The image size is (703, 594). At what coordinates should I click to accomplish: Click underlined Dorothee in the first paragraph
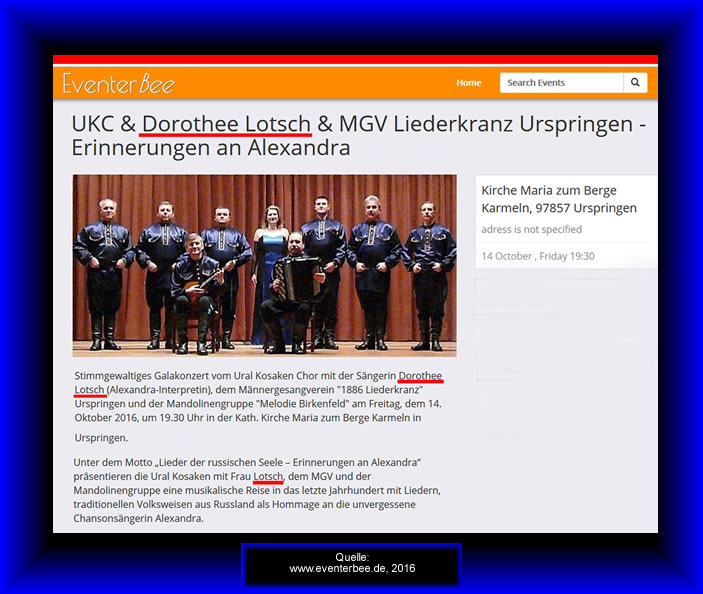pyautogui.click(x=420, y=376)
